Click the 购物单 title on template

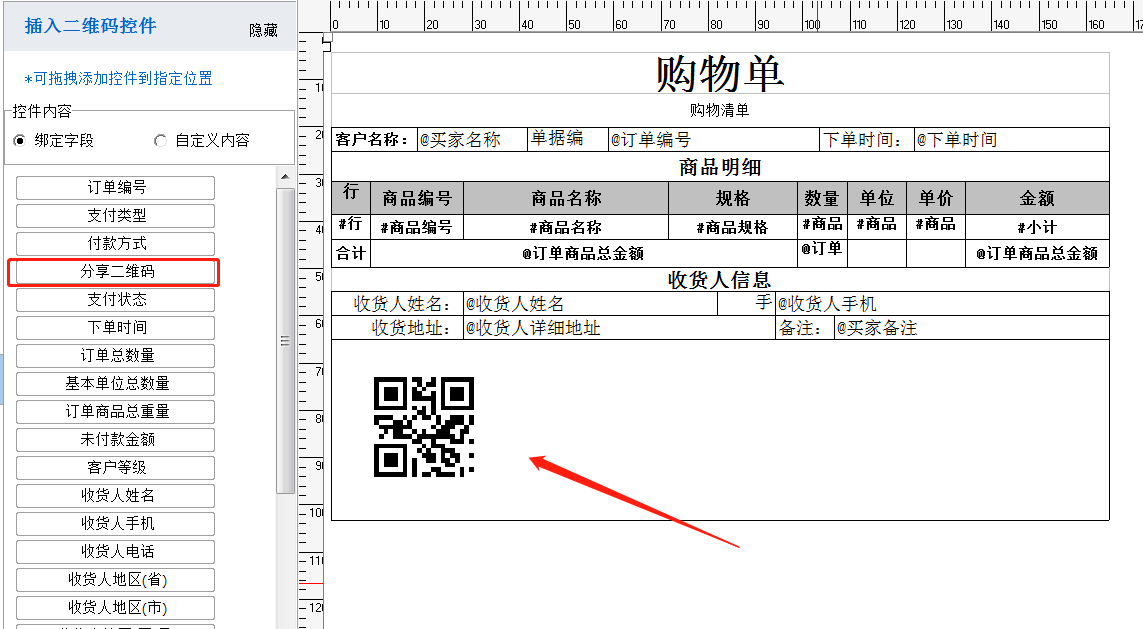click(x=719, y=74)
